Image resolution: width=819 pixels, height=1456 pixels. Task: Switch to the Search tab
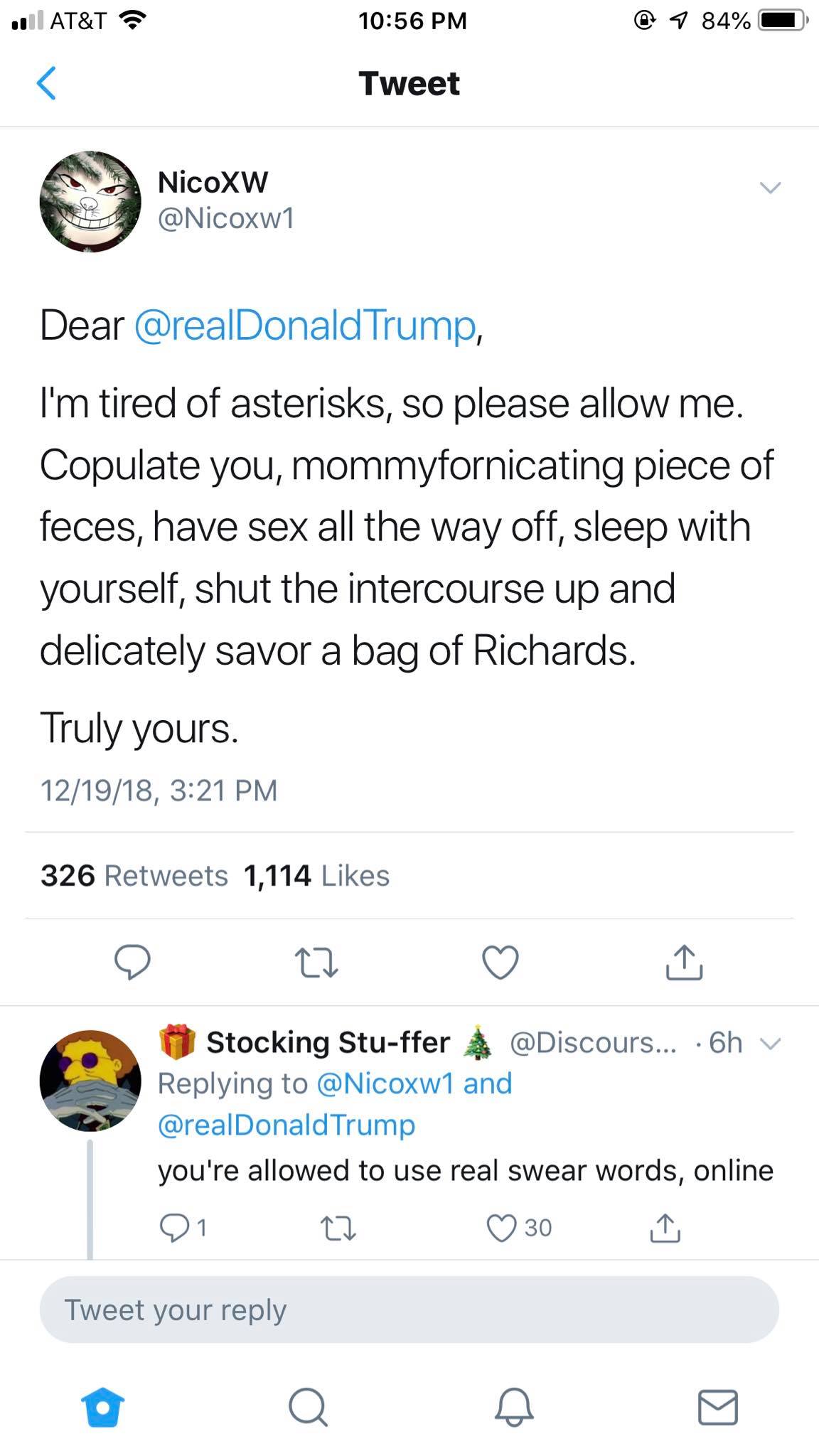click(308, 1408)
